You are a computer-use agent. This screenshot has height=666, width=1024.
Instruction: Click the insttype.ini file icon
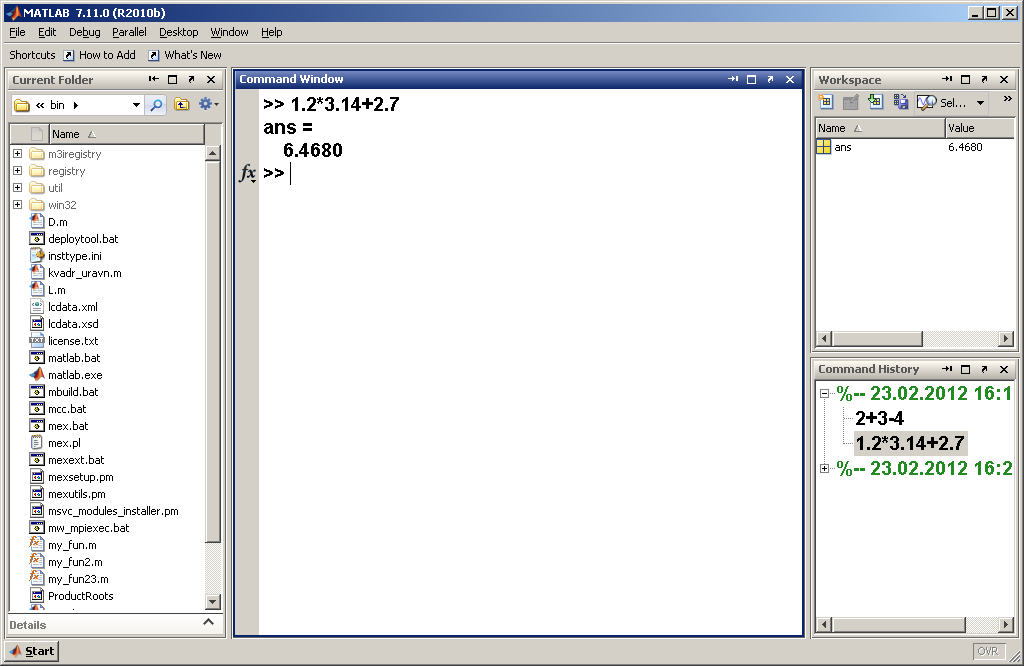tap(37, 255)
